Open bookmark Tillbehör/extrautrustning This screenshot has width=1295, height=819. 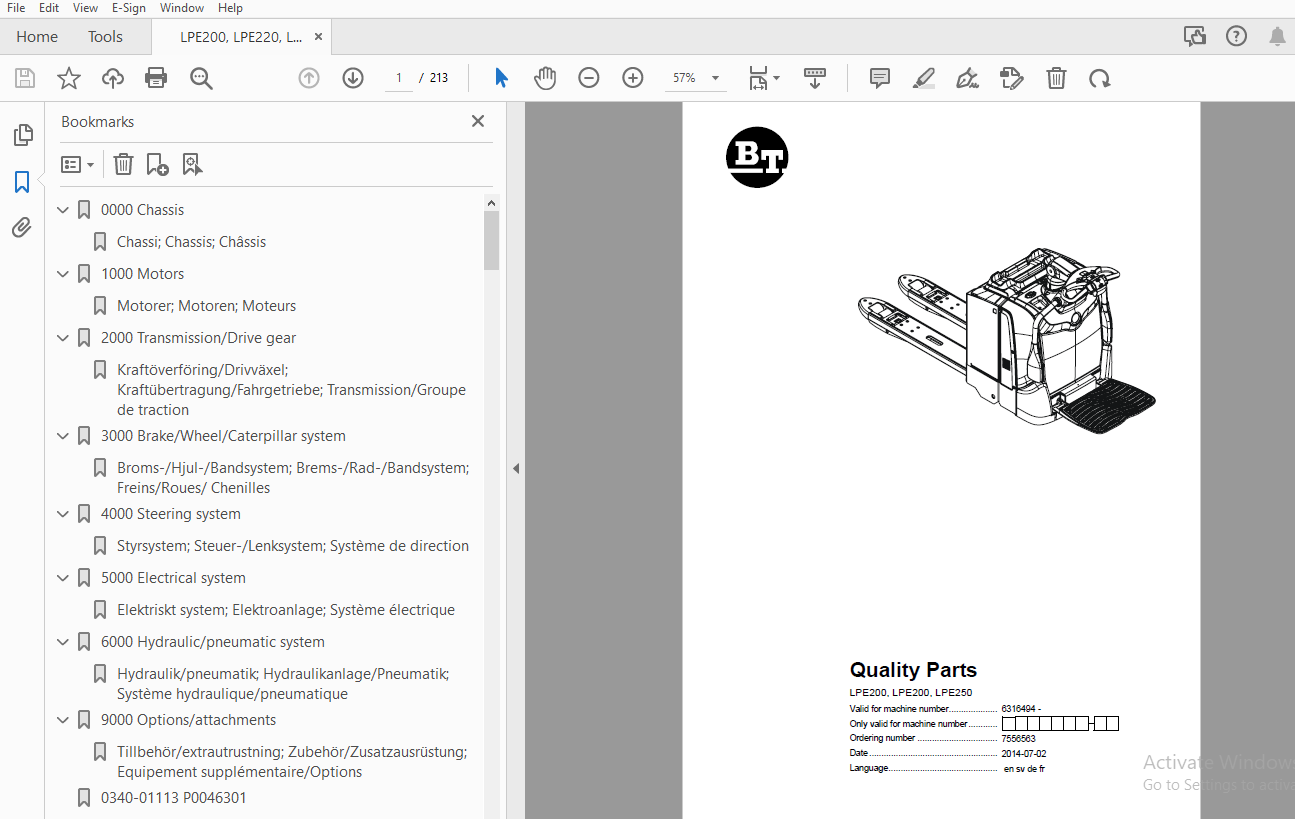point(292,762)
